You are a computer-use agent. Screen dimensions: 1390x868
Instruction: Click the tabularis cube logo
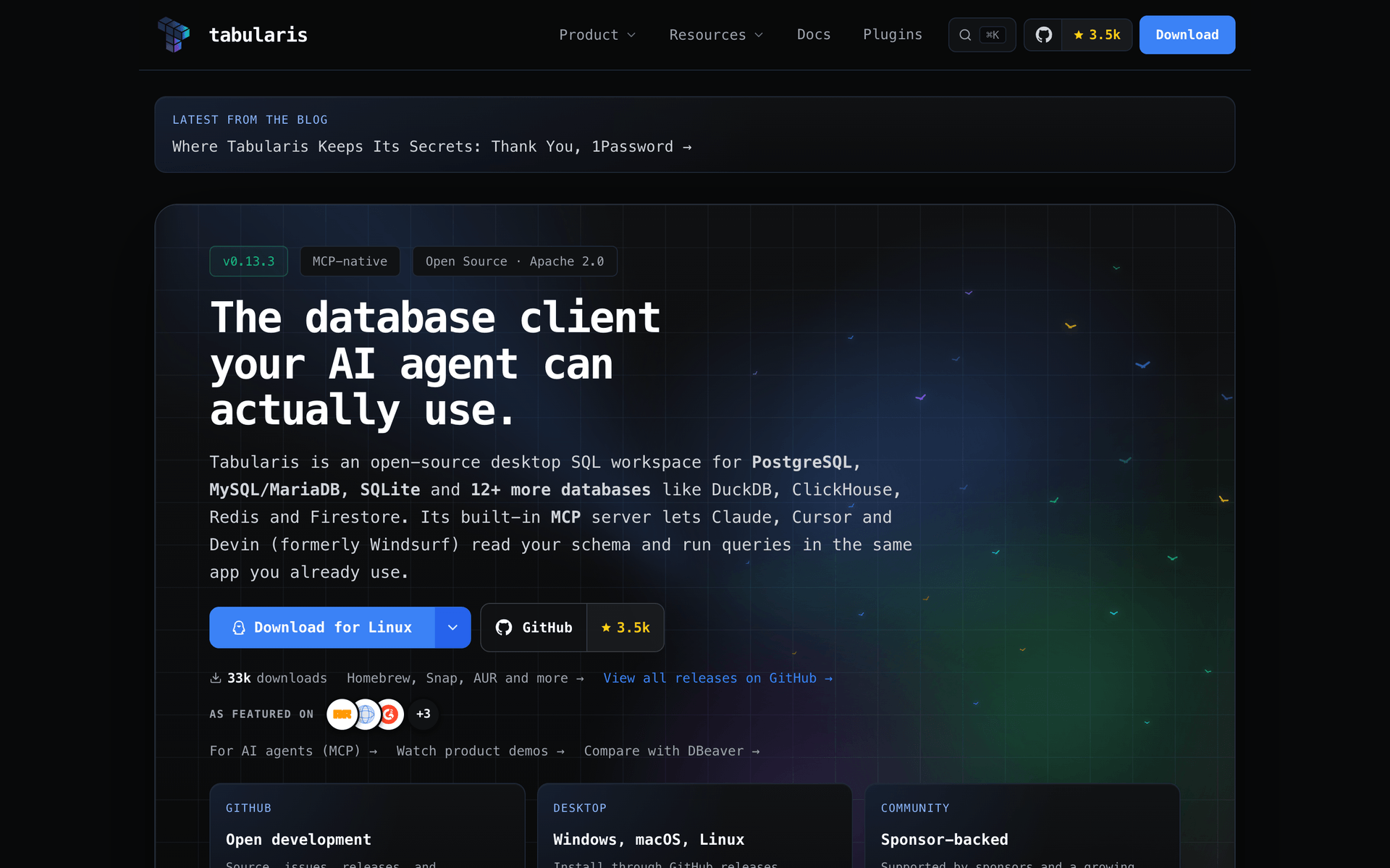point(174,34)
